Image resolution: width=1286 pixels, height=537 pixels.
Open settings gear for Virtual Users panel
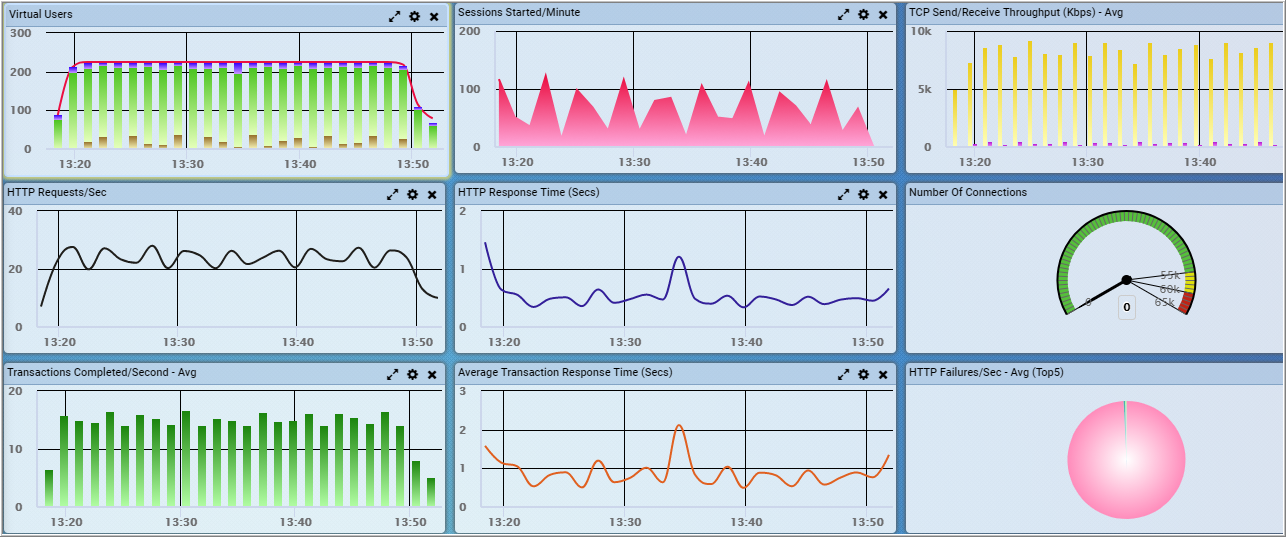tap(414, 16)
